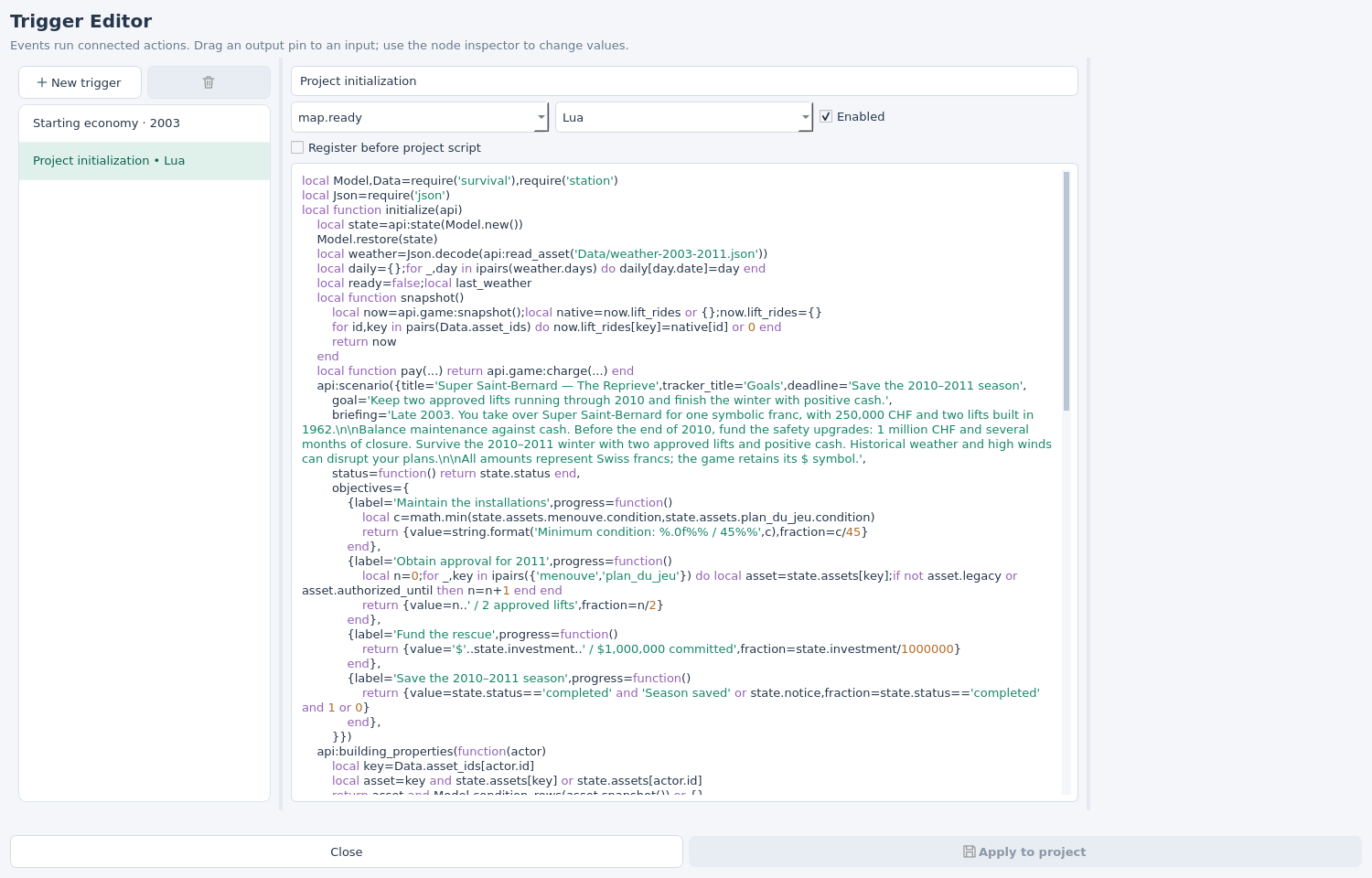Select the Starting economy · 2003 trigger
1372x878 pixels.
pyautogui.click(x=145, y=123)
